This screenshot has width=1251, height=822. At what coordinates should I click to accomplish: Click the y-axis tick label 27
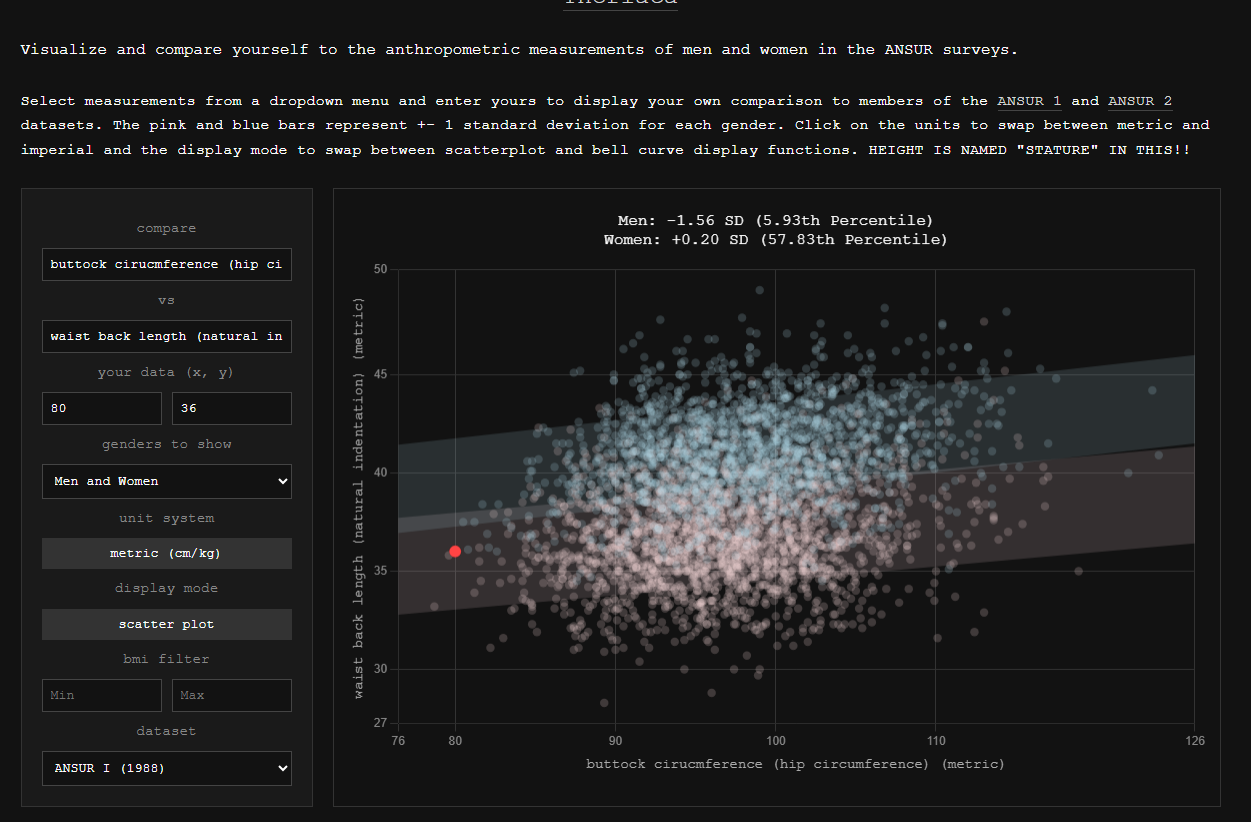[x=380, y=723]
